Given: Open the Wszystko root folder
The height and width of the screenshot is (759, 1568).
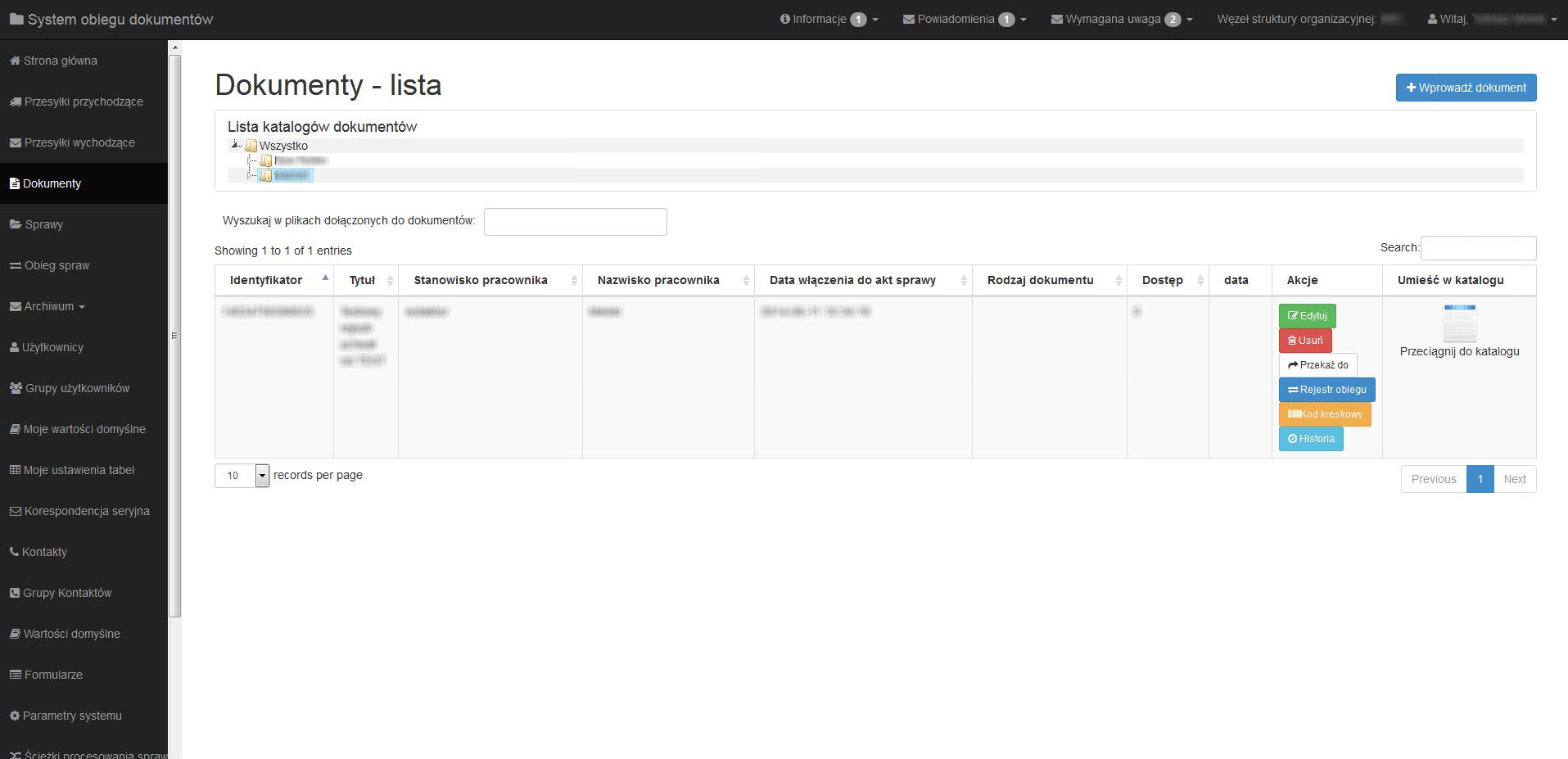Looking at the screenshot, I should 283,146.
